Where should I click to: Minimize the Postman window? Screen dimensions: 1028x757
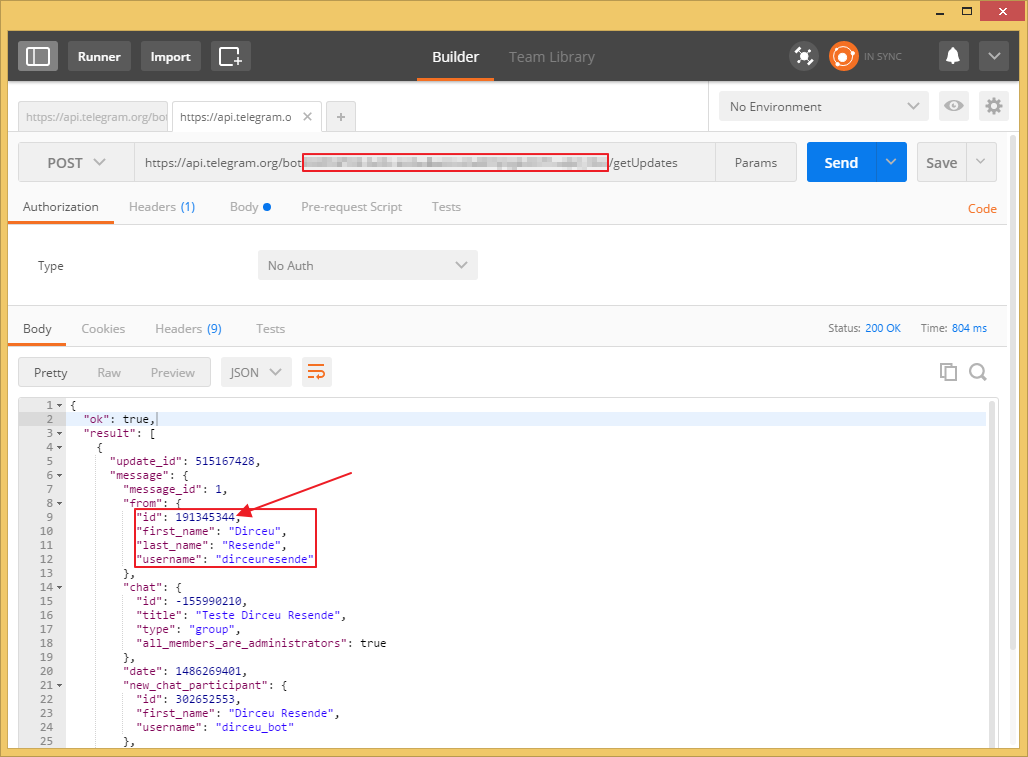tap(939, 11)
